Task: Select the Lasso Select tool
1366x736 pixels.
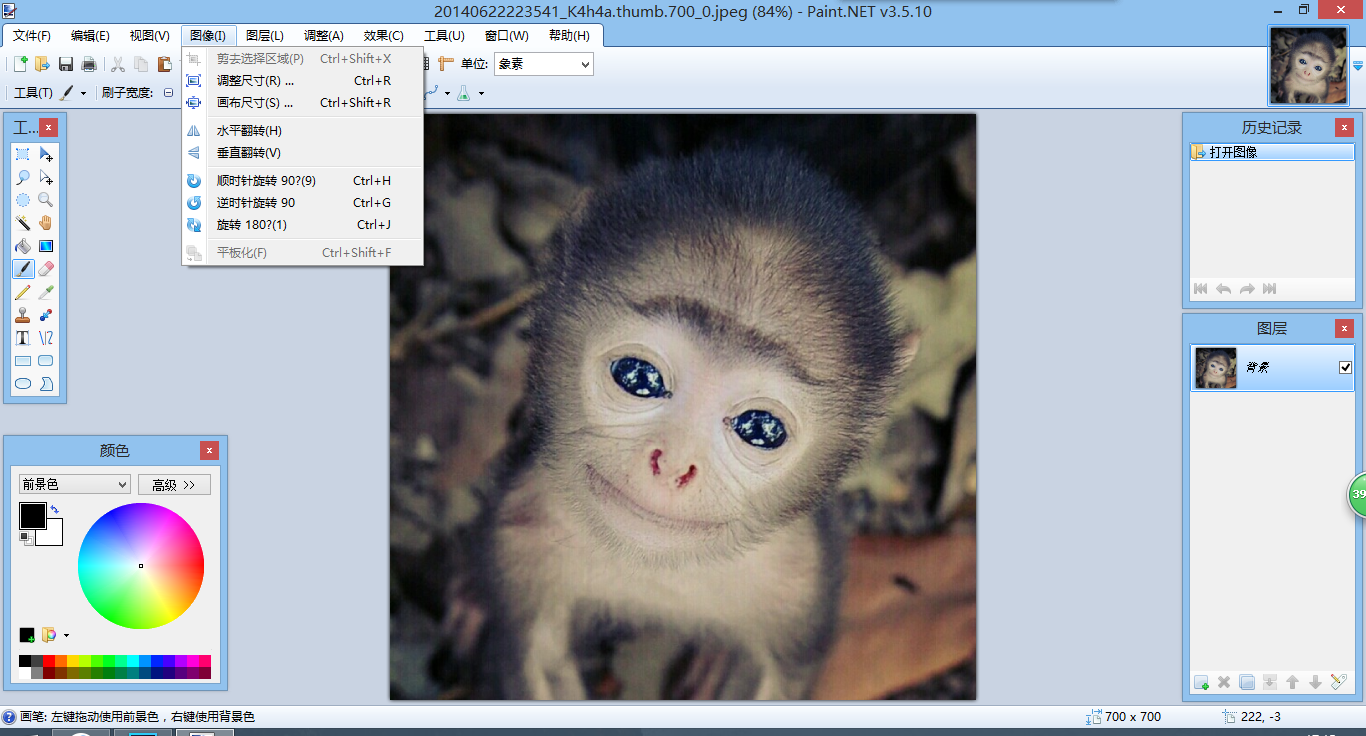Action: coord(23,177)
